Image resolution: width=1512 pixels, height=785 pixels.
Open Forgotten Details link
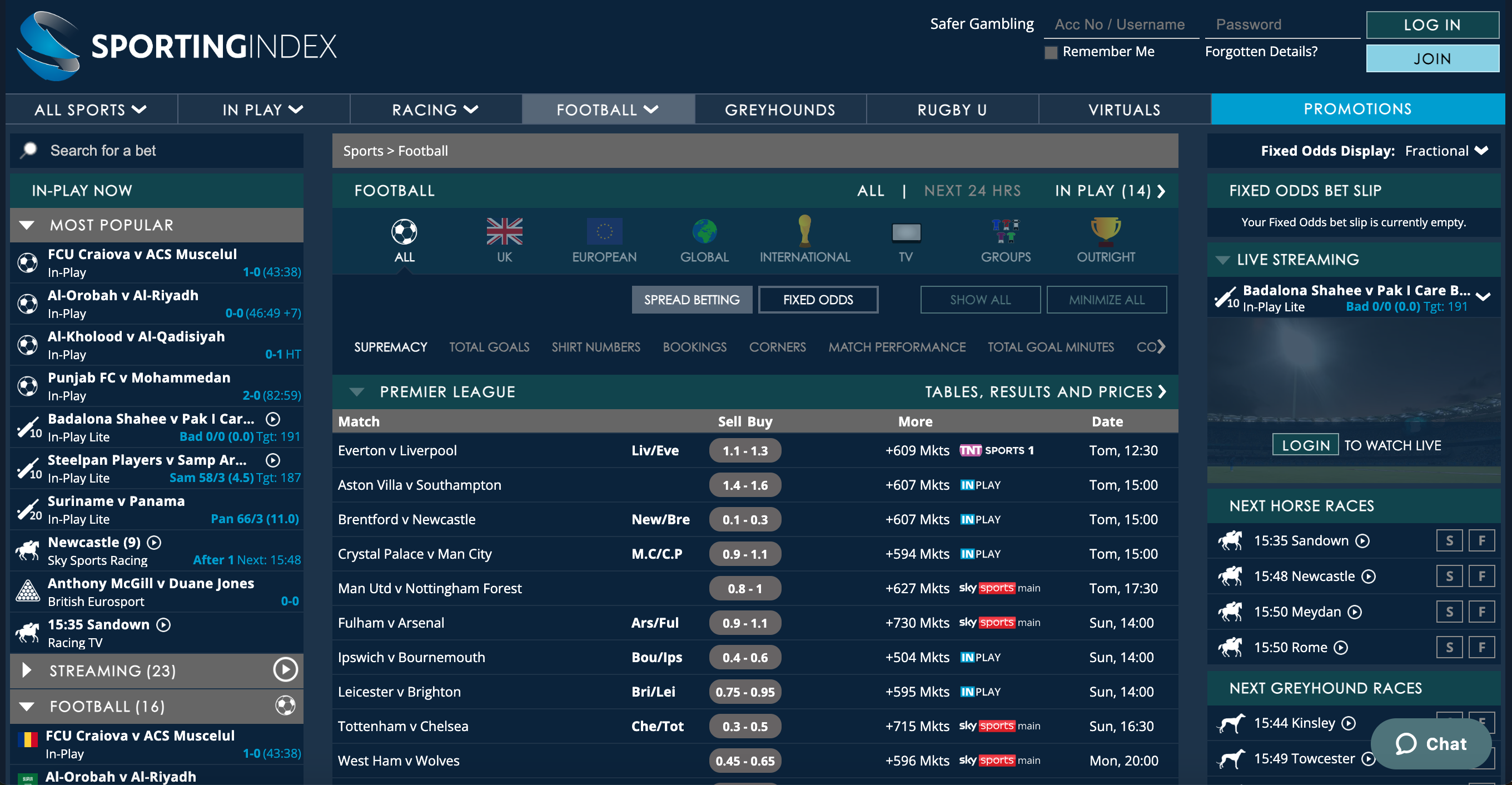click(x=1261, y=52)
